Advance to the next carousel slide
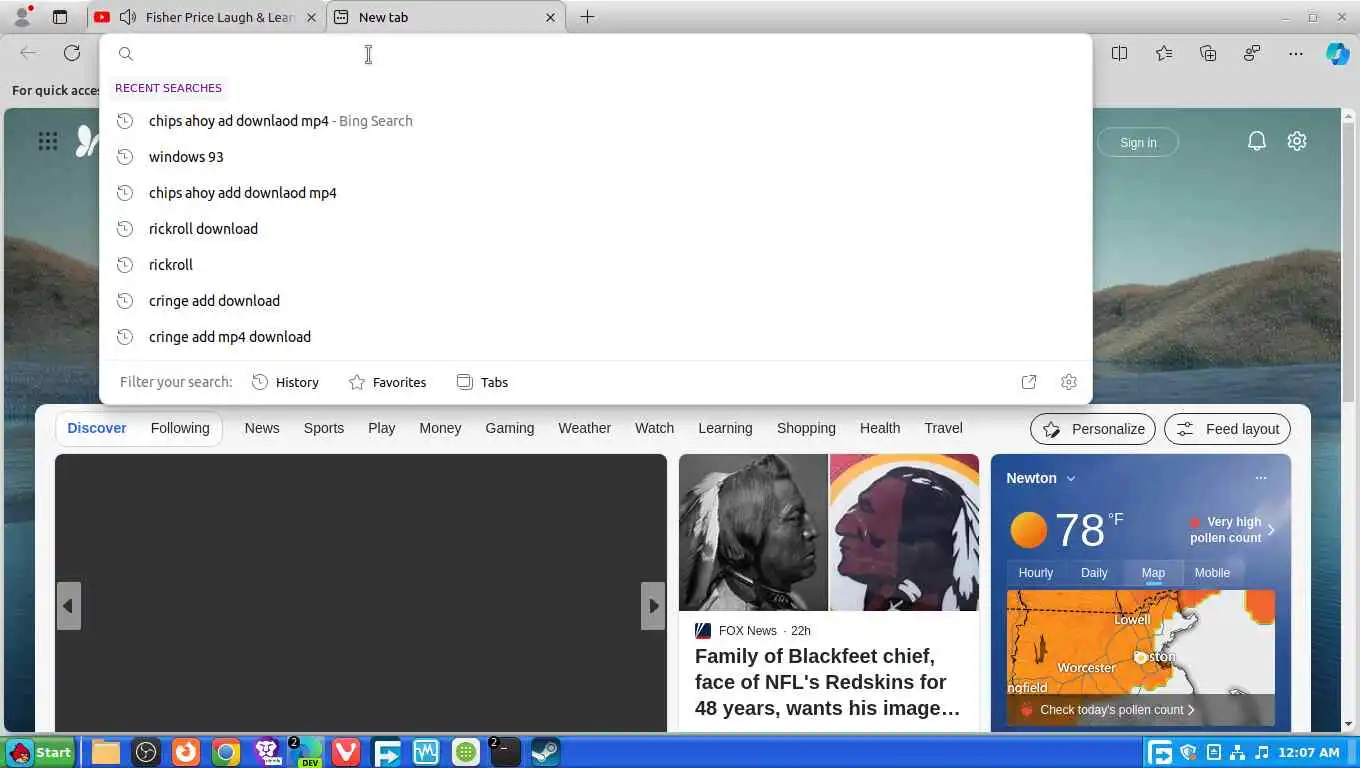 653,606
